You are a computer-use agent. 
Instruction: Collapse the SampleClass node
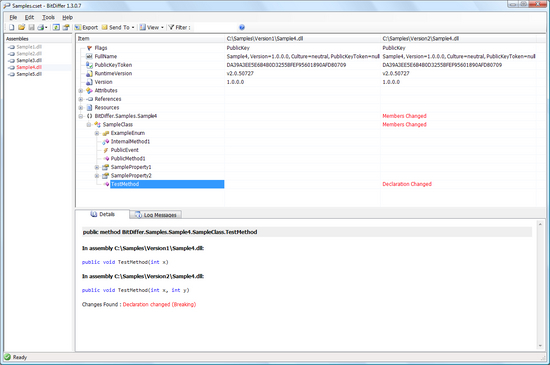89,125
